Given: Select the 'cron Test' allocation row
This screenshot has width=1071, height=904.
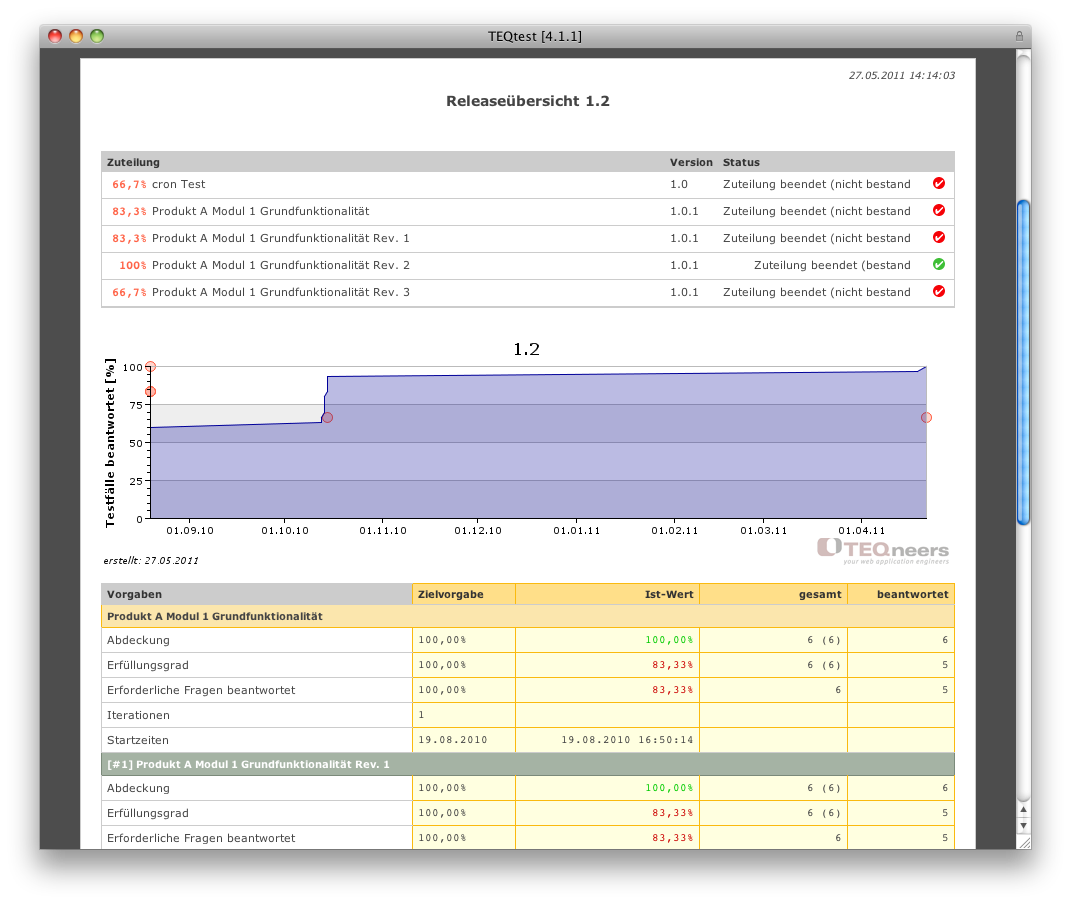Looking at the screenshot, I should (x=528, y=184).
